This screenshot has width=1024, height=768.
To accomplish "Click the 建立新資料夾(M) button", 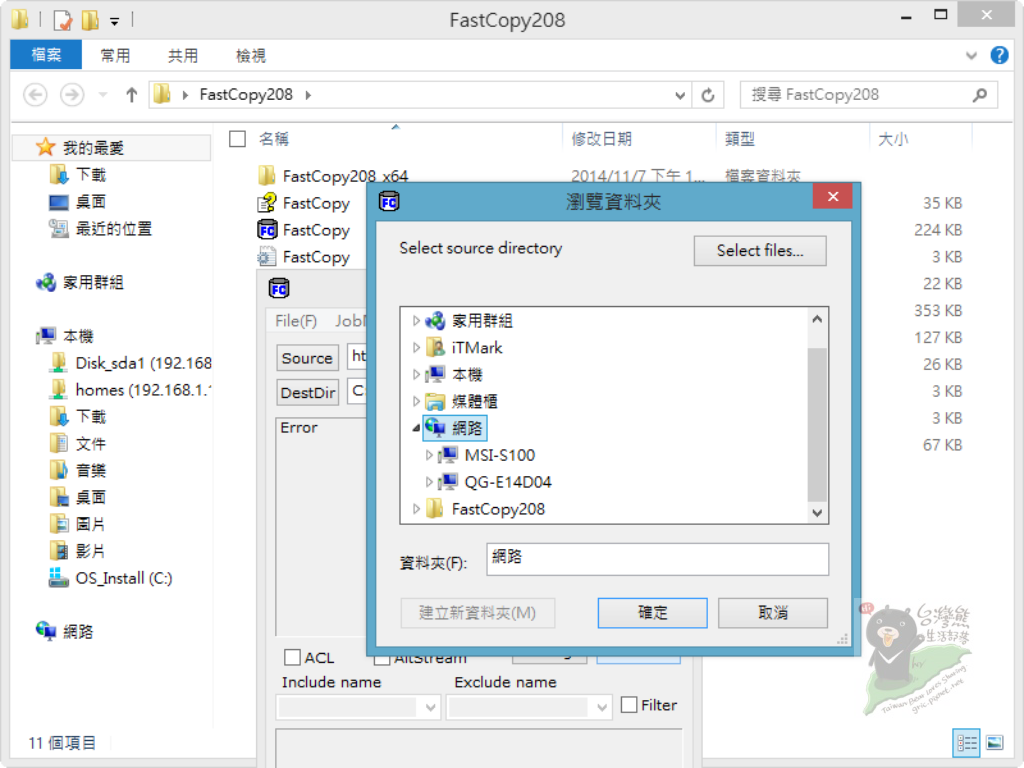I will (477, 613).
